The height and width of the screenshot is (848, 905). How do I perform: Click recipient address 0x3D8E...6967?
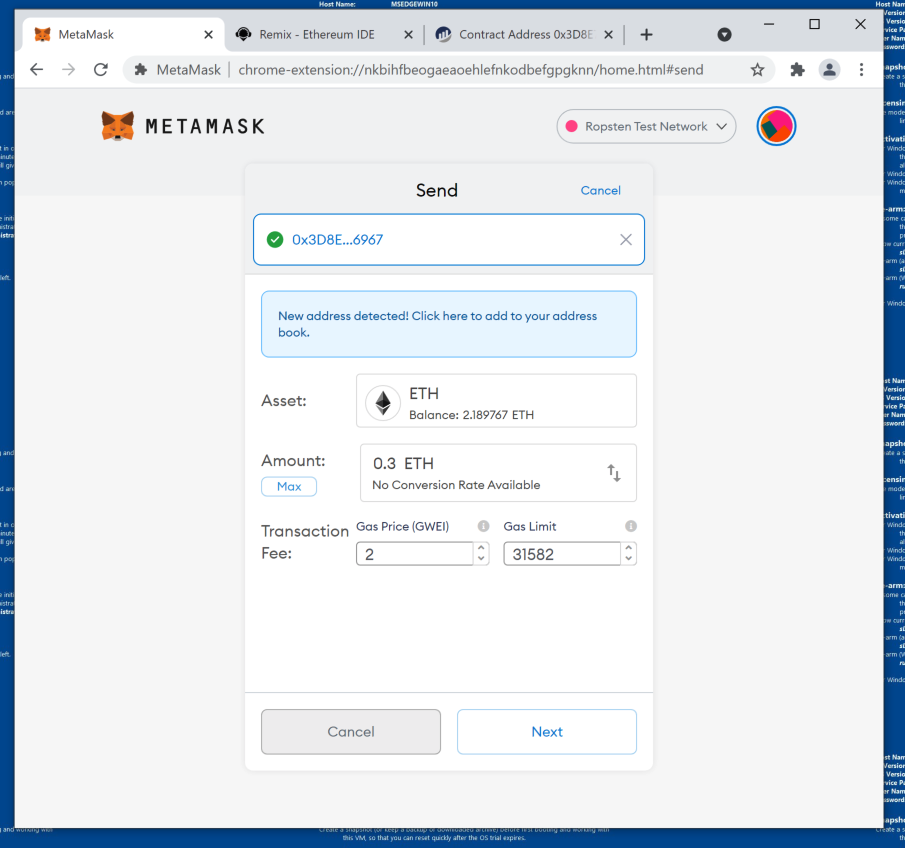coord(337,240)
